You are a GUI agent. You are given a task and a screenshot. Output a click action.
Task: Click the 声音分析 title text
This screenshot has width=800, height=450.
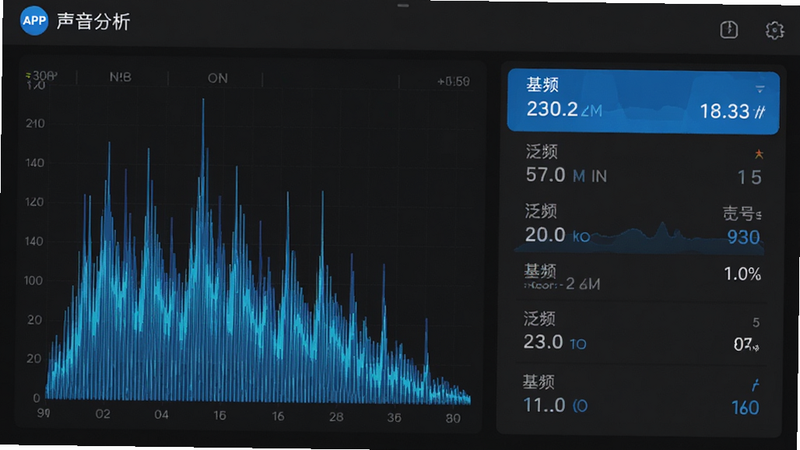[93, 22]
